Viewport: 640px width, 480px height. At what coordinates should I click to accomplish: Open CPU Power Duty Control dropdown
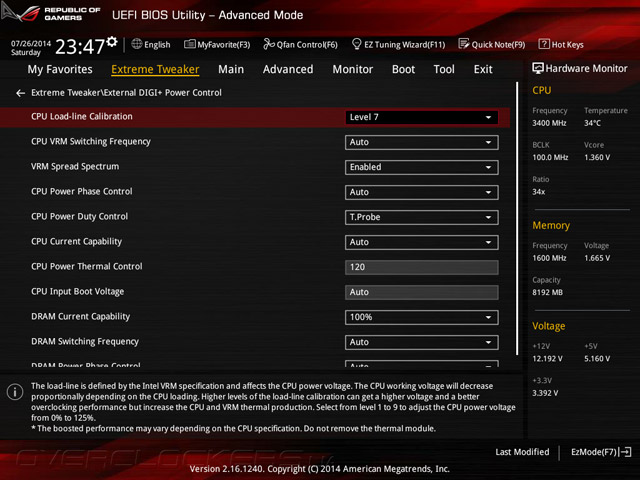(422, 217)
